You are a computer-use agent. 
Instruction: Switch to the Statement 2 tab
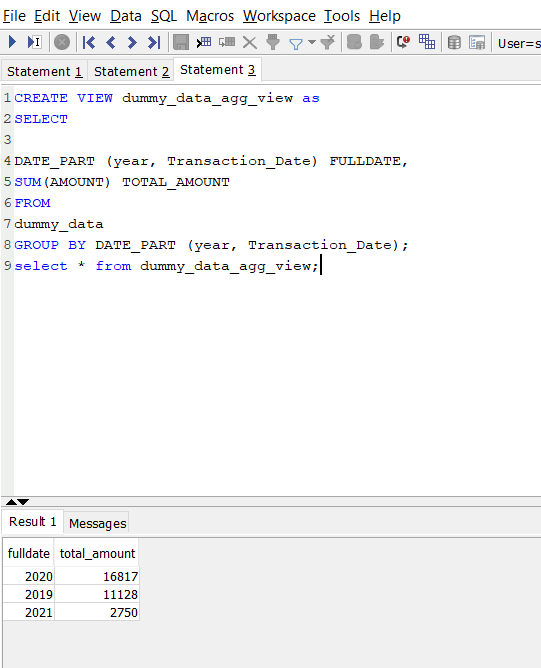(x=131, y=72)
